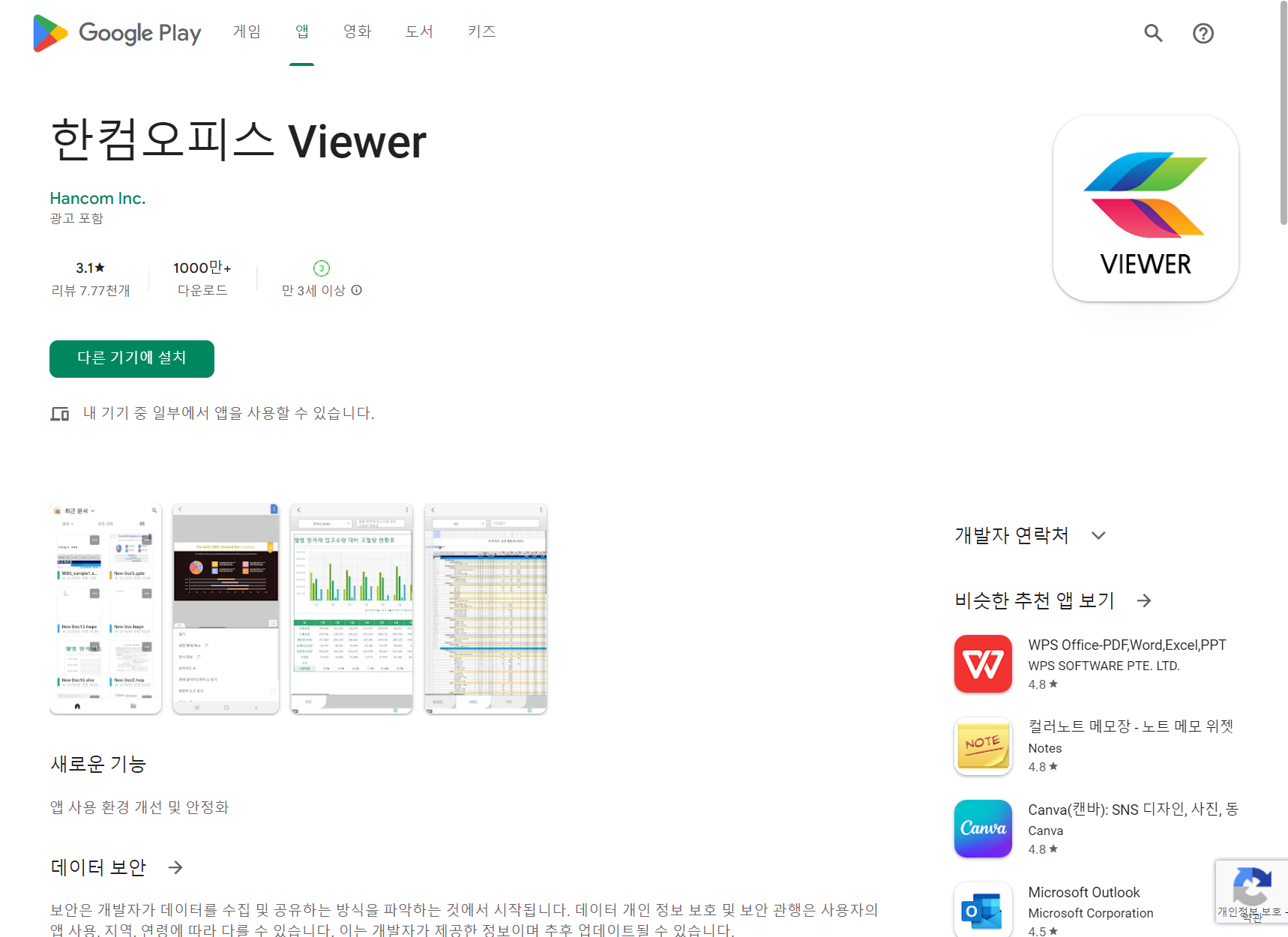Open WPS Office-PDF,Word,Excel,PPT listing
The height and width of the screenshot is (937, 1288).
1127,645
